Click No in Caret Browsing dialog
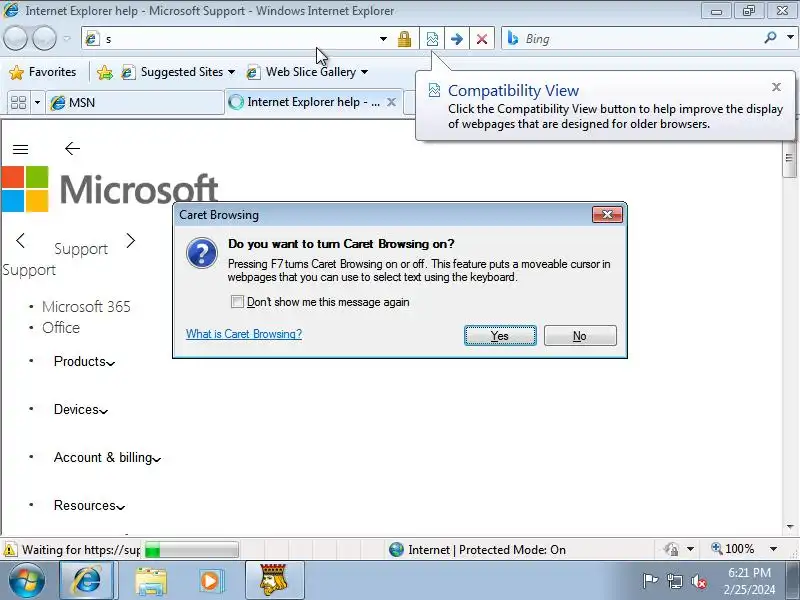Image resolution: width=800 pixels, height=600 pixels. point(580,336)
